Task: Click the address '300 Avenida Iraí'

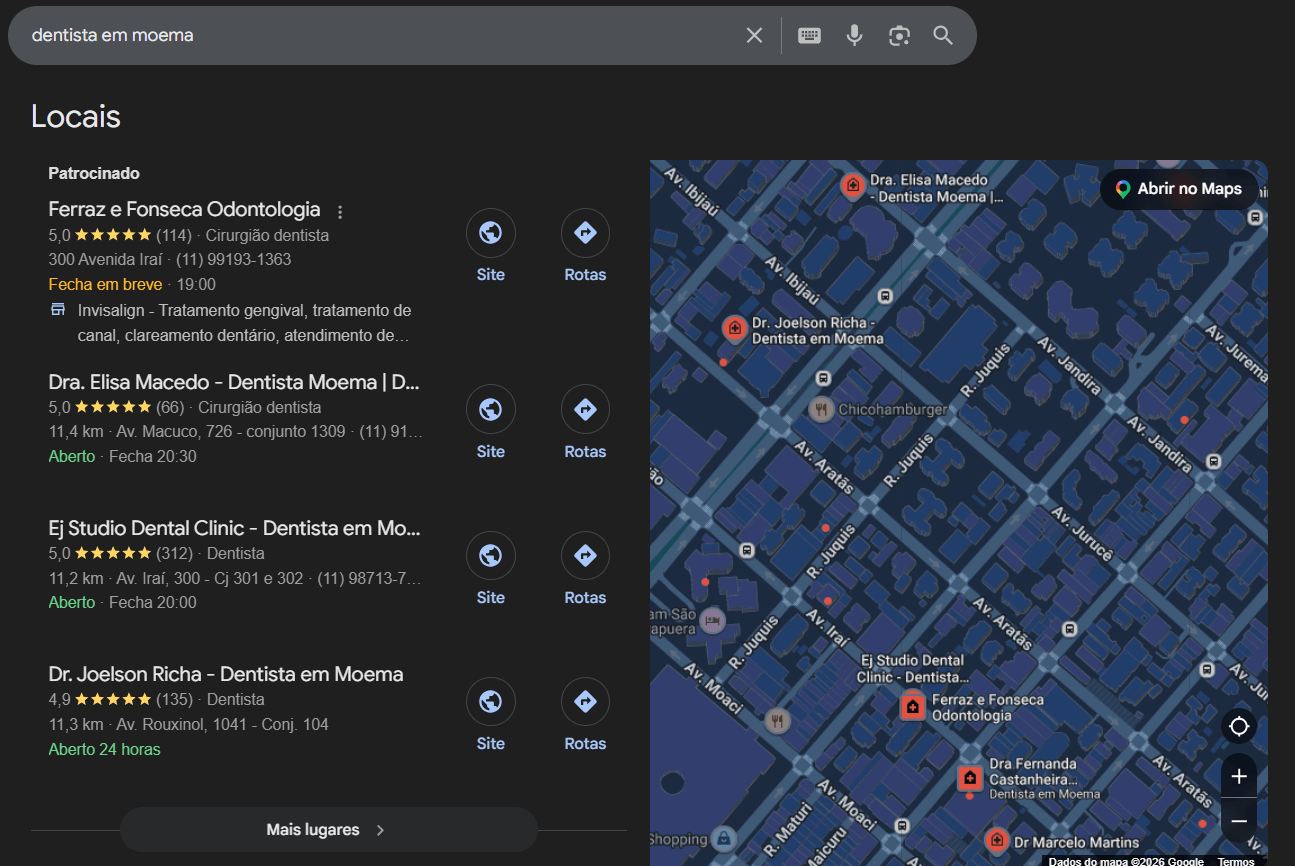Action: 107,260
